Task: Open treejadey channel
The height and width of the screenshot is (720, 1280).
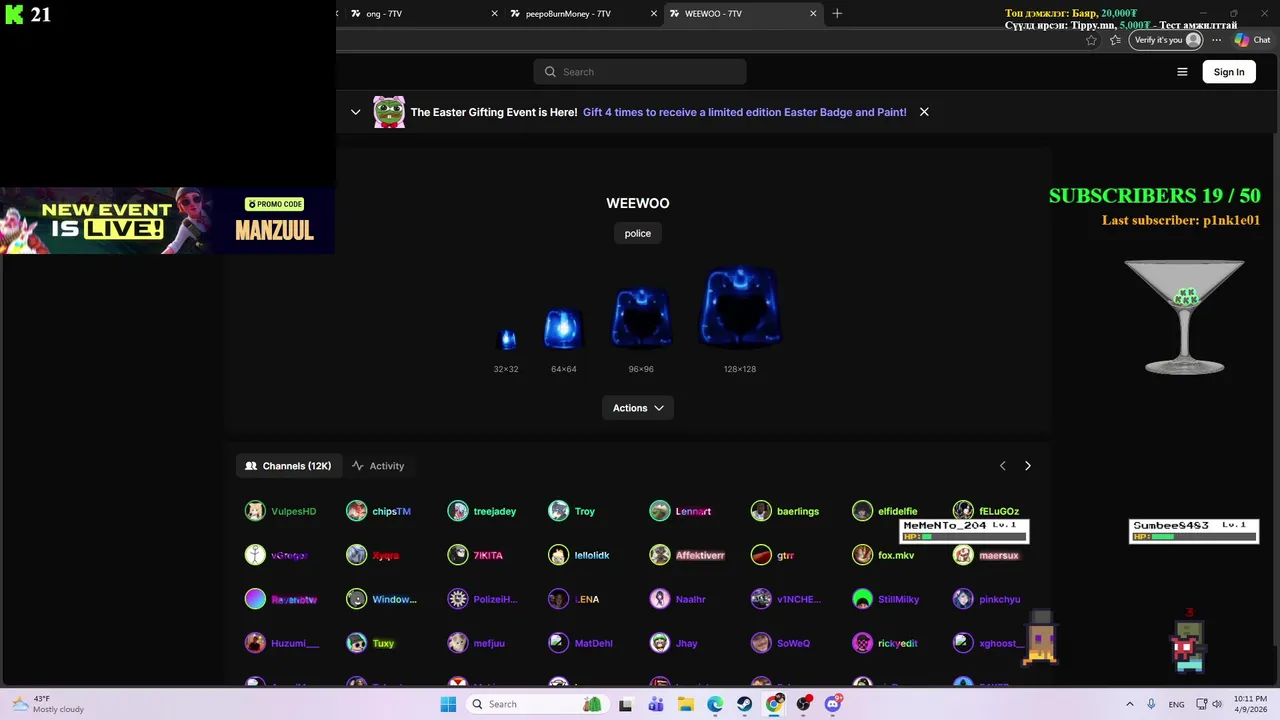Action: 482,511
